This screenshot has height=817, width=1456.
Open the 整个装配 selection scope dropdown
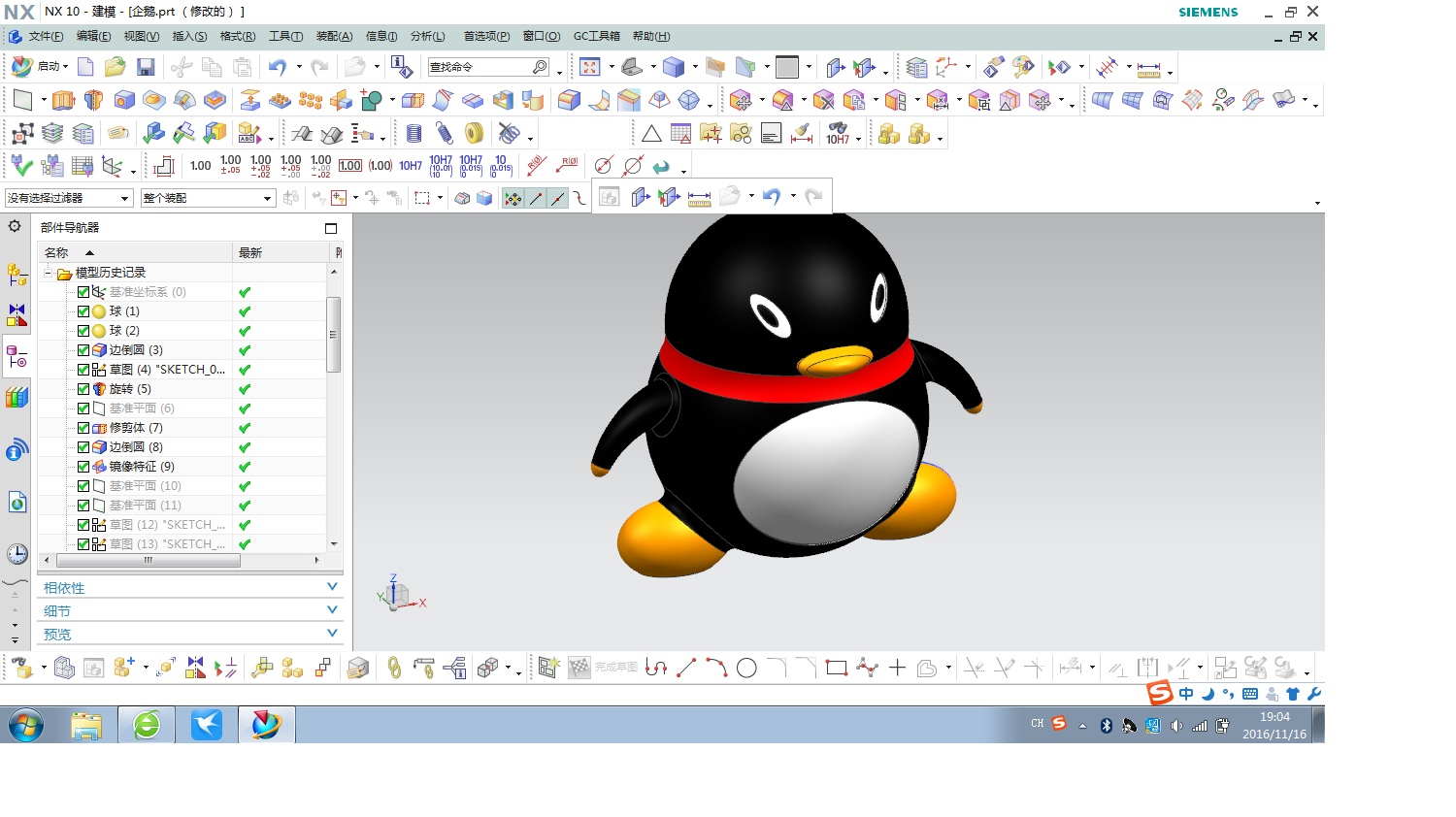208,198
